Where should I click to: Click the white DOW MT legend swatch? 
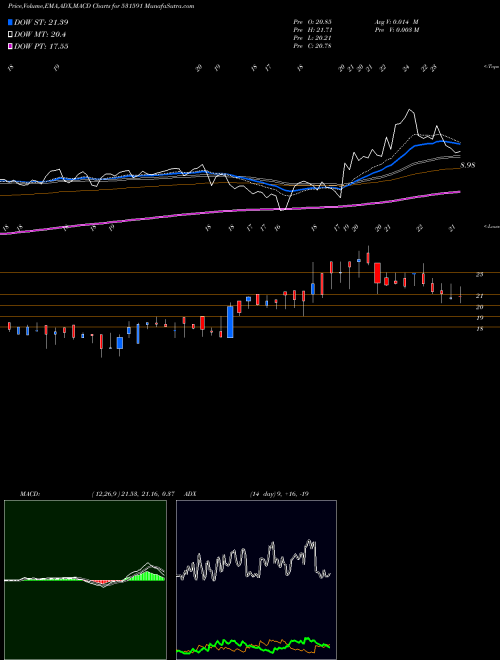click(10, 35)
